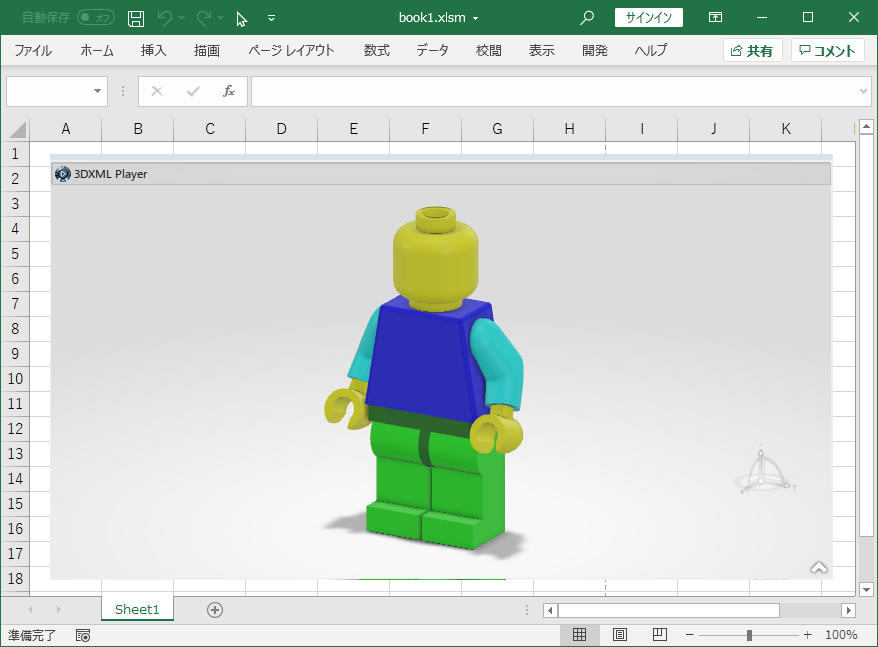Viewport: 878px width, 647px height.
Task: Click horizontal scrollbar right arrow
Action: (848, 610)
